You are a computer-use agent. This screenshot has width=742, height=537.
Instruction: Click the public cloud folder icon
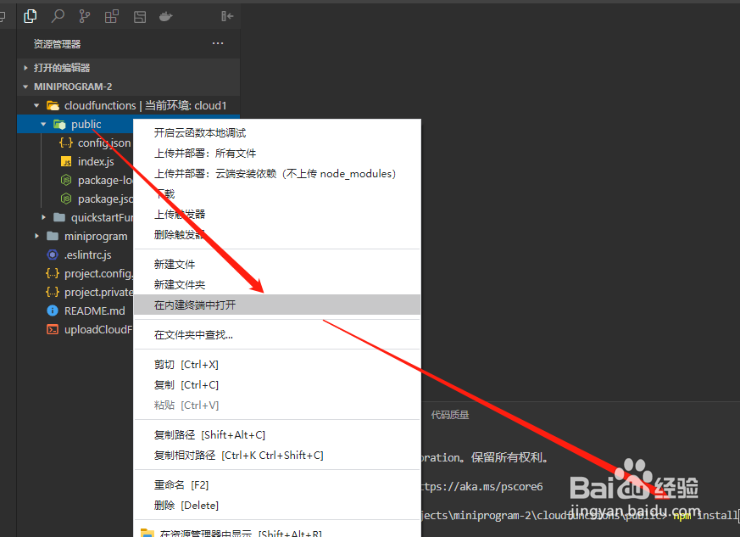click(x=60, y=124)
